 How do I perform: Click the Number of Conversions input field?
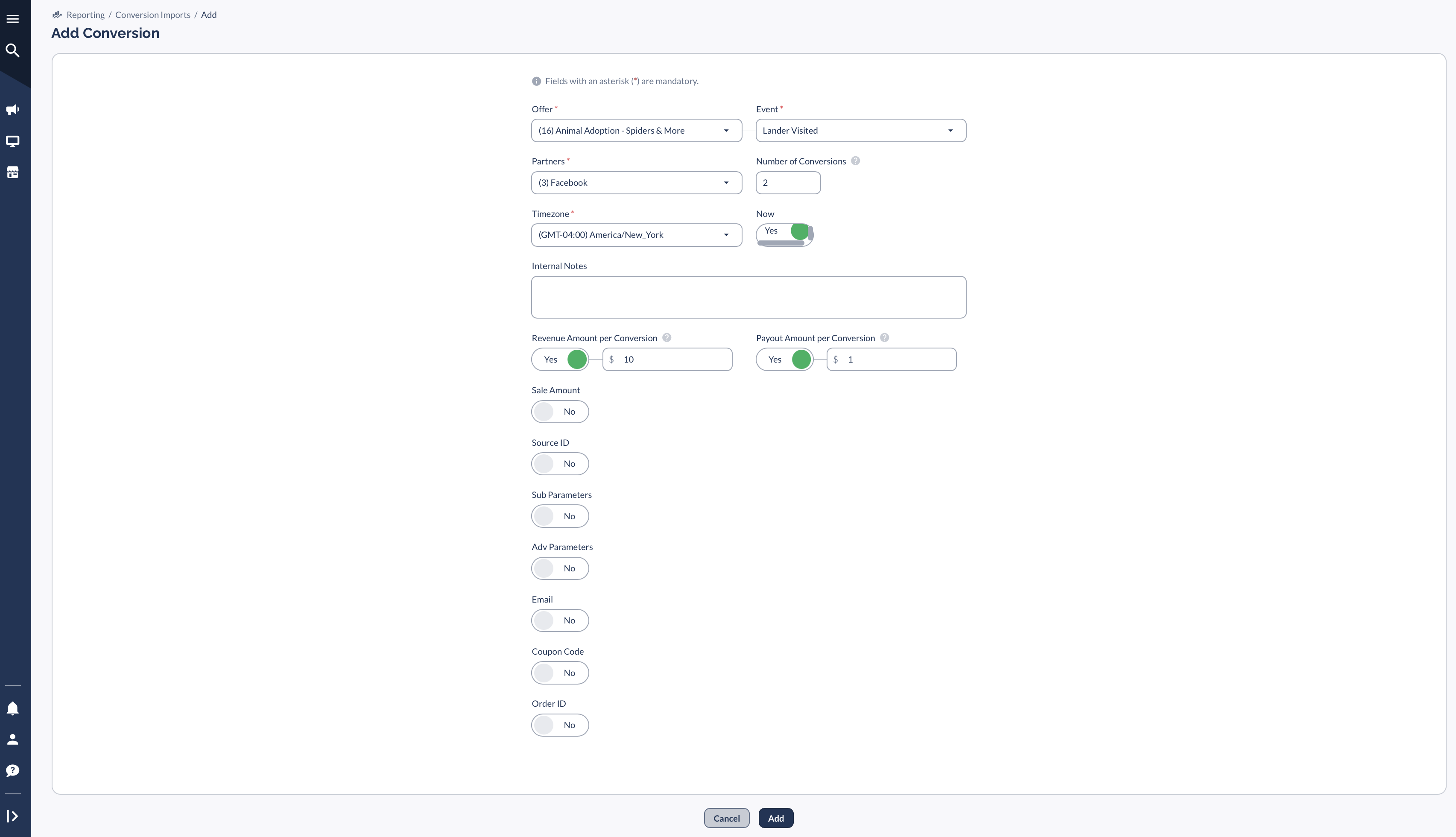point(788,183)
